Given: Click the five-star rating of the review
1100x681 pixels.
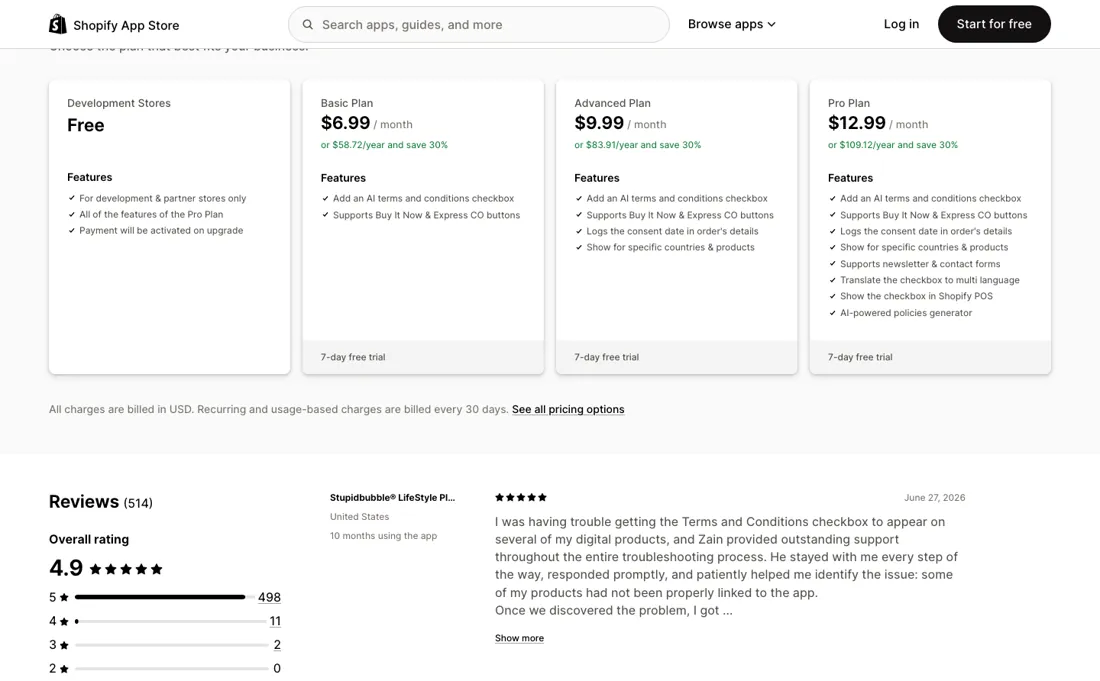Looking at the screenshot, I should point(521,497).
